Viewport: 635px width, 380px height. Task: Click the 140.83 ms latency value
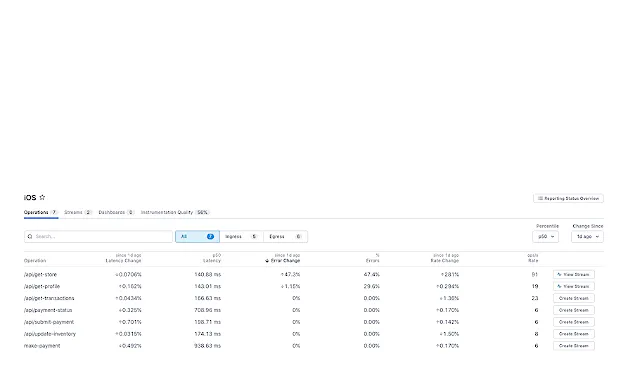208,275
